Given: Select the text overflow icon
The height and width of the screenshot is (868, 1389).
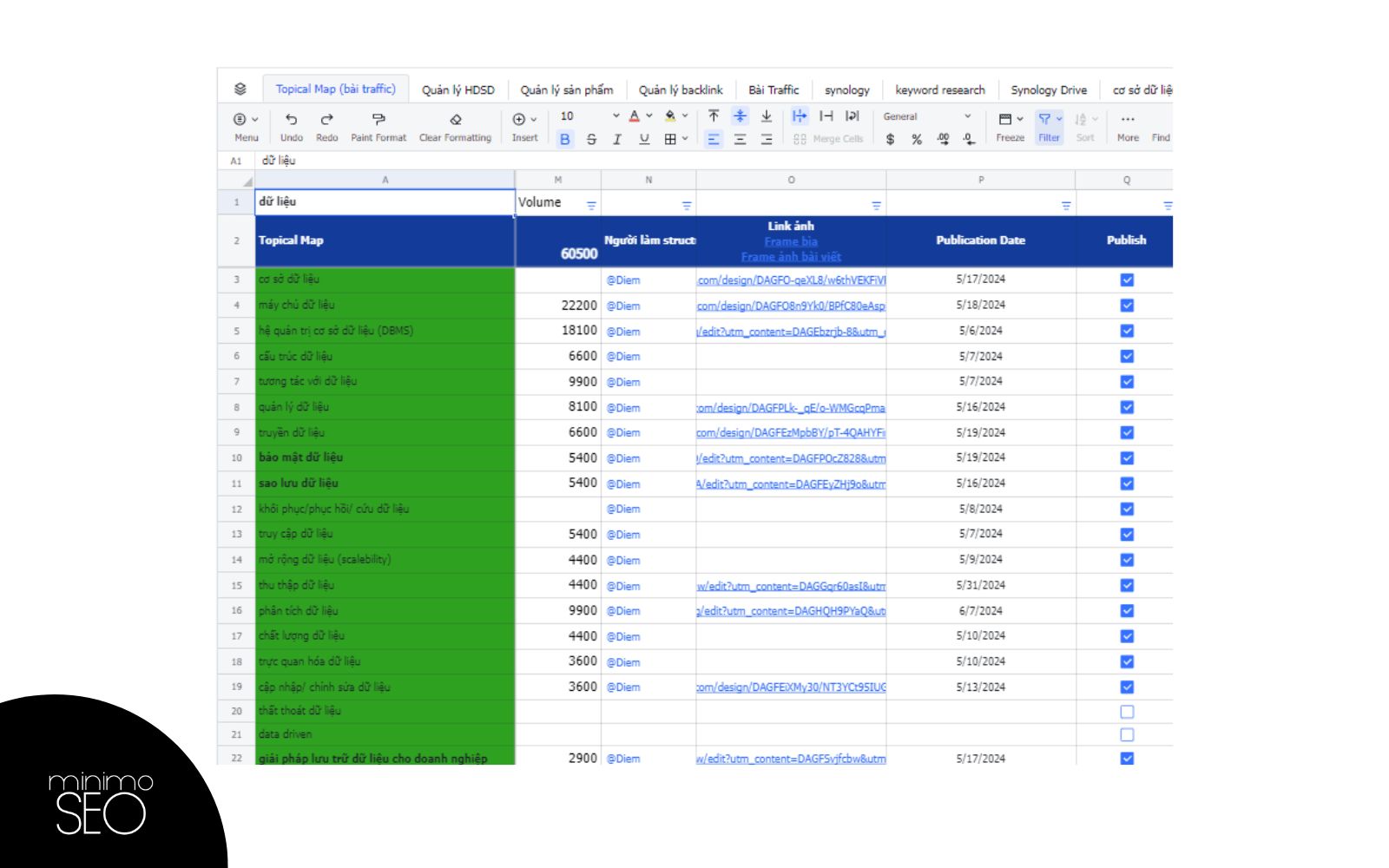Looking at the screenshot, I should coord(800,115).
